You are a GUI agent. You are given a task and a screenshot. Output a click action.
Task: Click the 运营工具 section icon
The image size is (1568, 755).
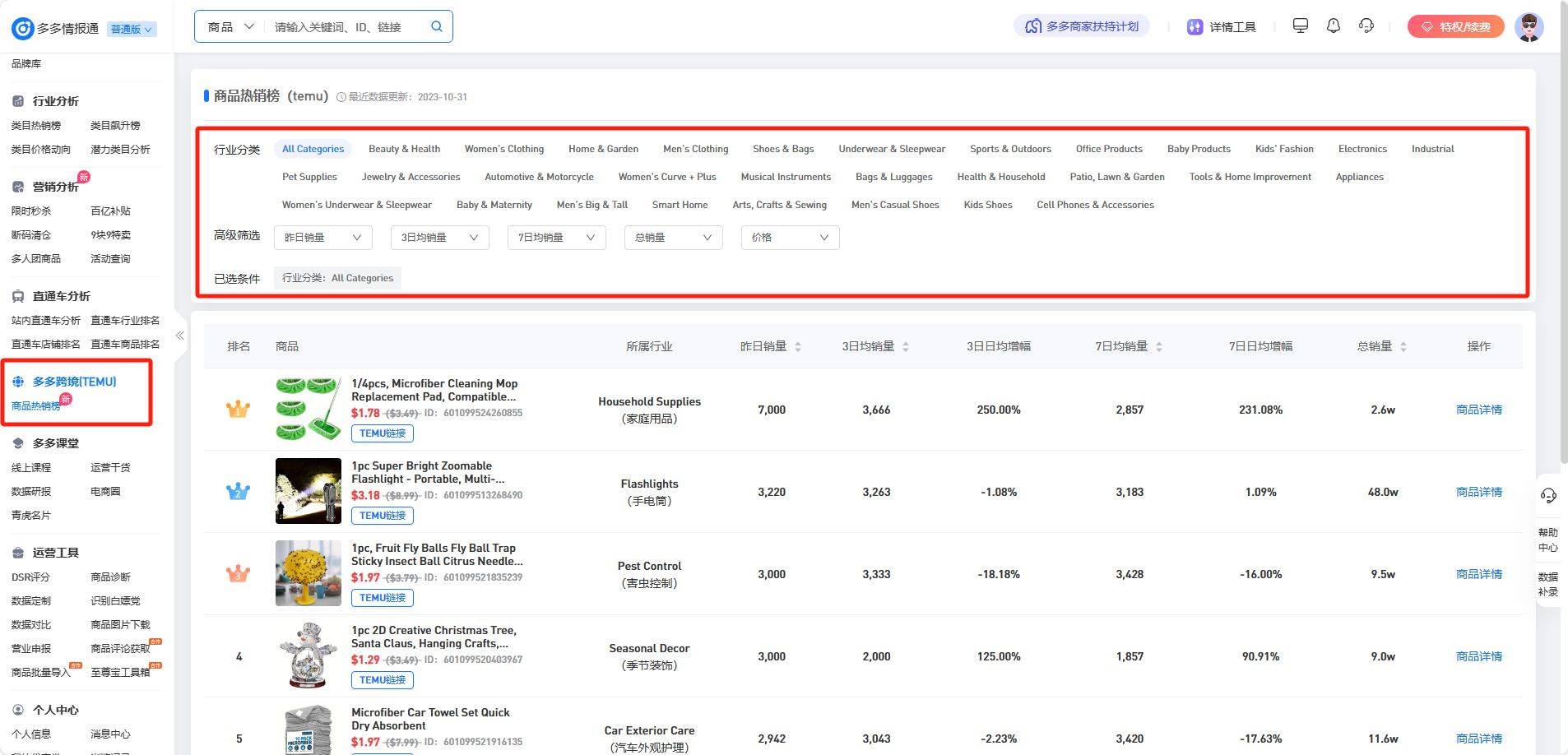pyautogui.click(x=18, y=553)
